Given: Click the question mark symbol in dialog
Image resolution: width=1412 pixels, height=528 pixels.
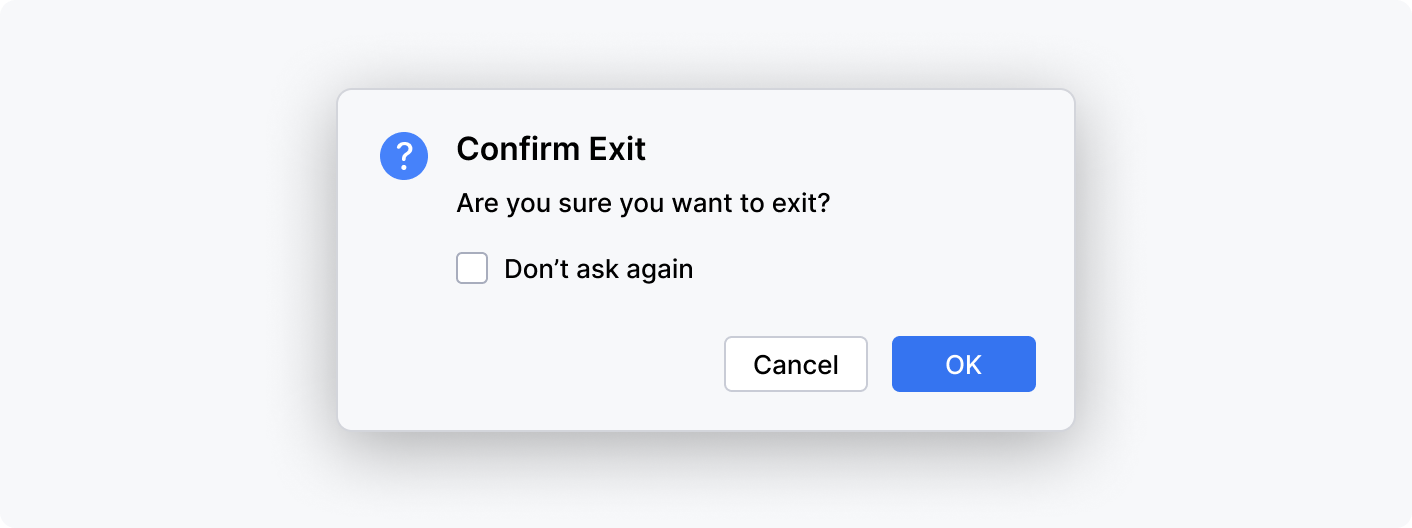Looking at the screenshot, I should coord(404,156).
